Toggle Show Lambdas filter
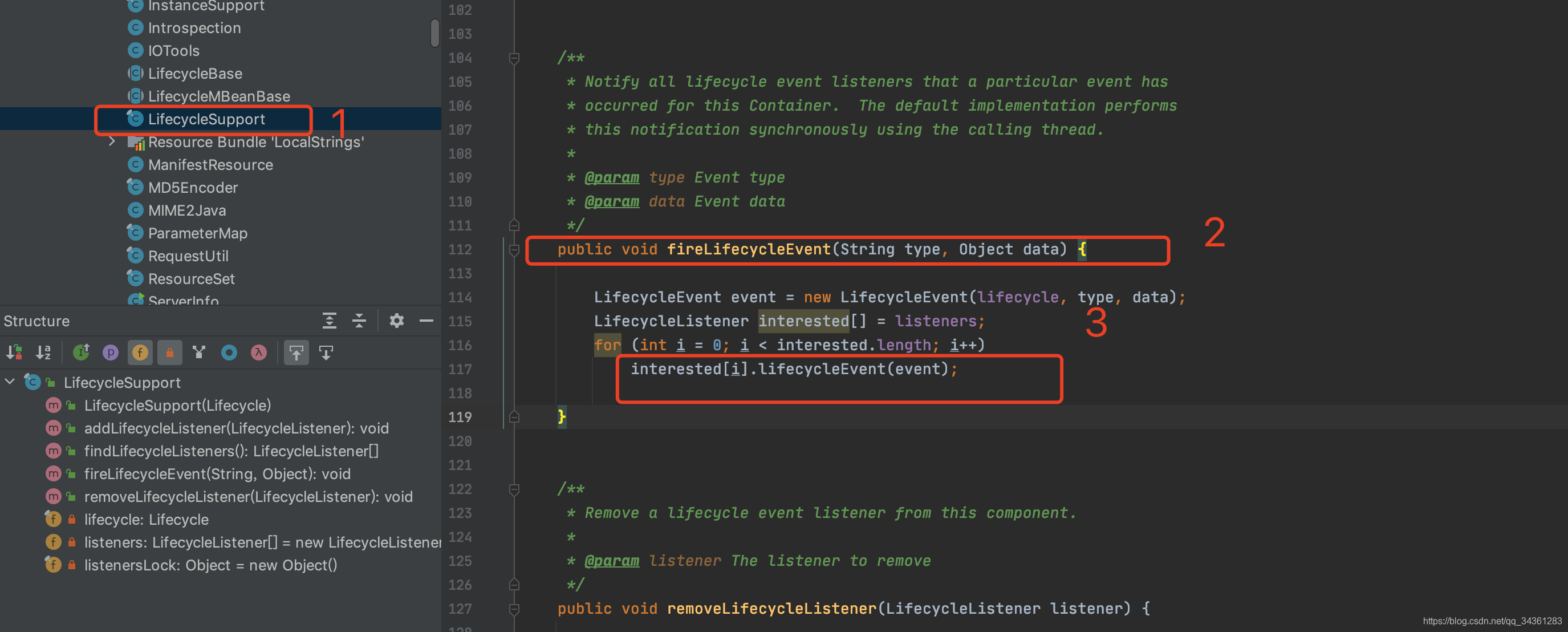Screen dimensions: 1568x632 click(x=259, y=352)
